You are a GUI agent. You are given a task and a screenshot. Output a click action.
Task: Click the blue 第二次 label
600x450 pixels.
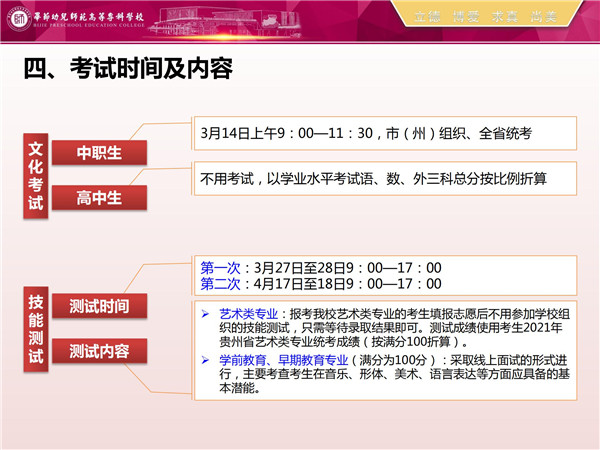[220, 284]
